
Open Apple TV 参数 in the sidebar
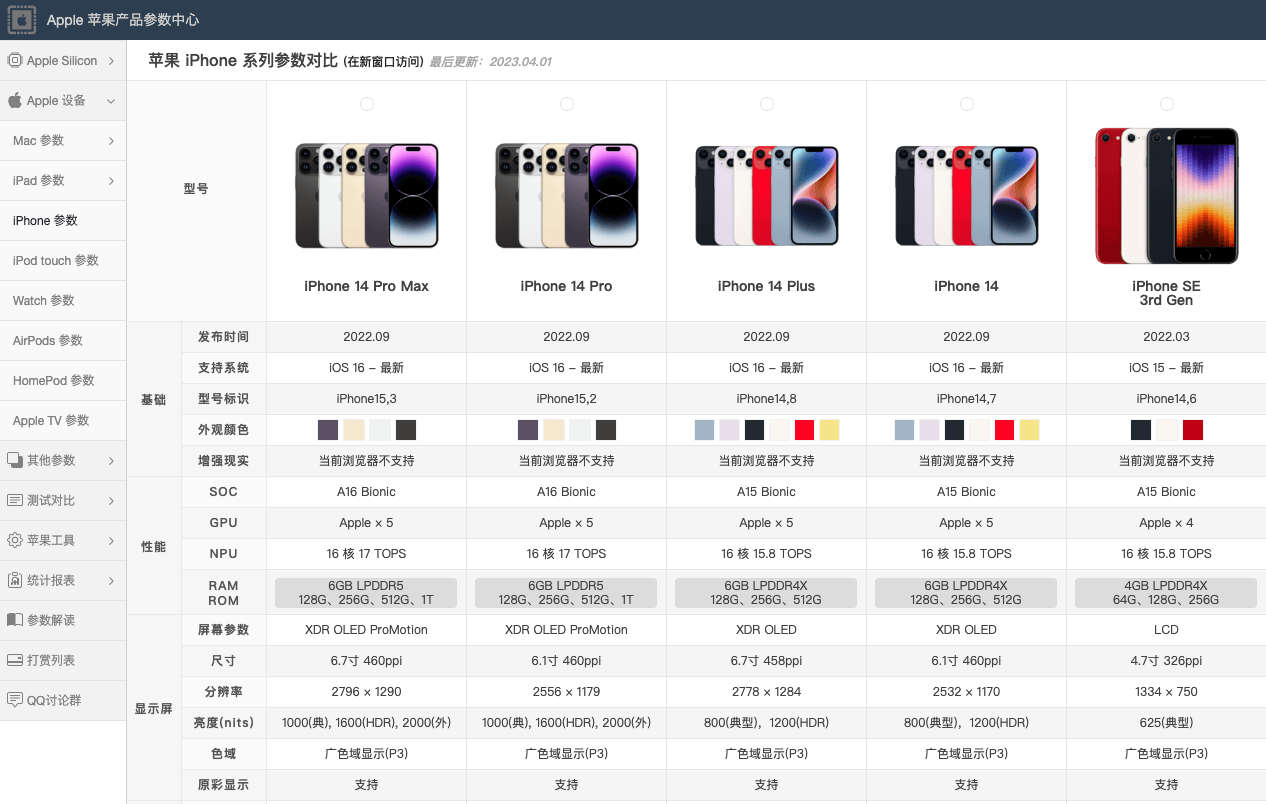63,421
